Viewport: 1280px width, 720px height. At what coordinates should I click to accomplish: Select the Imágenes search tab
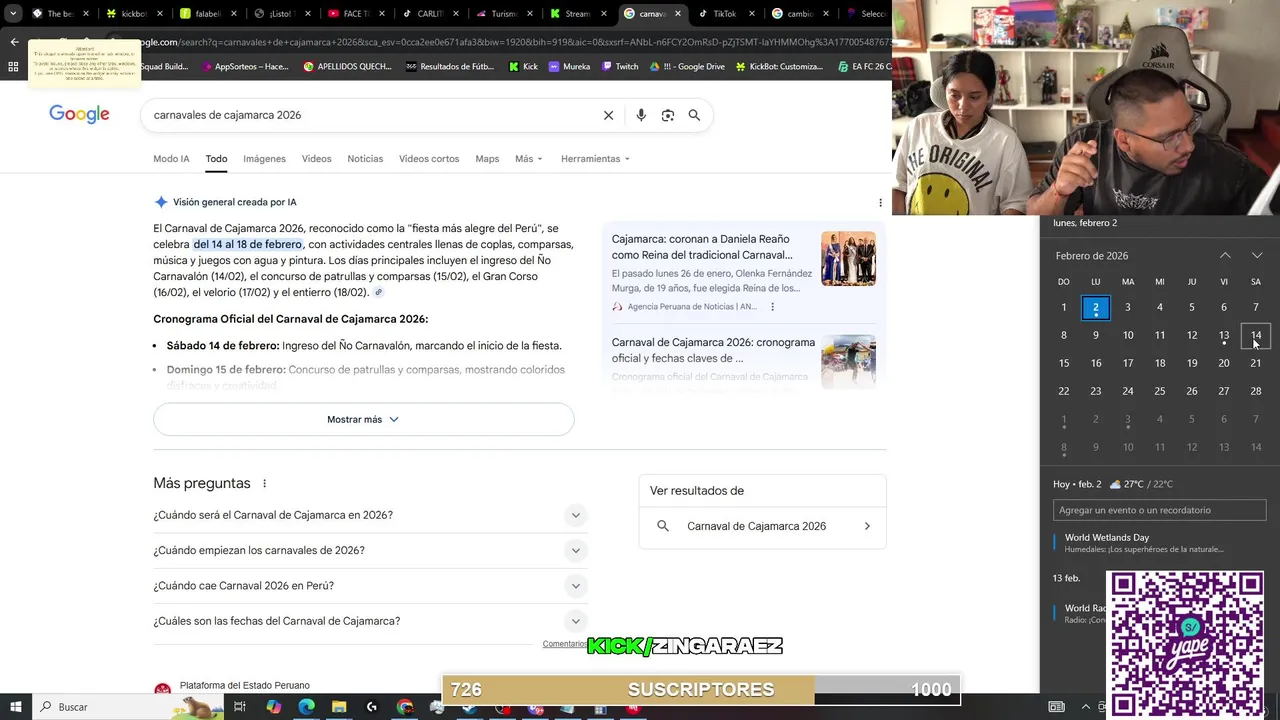(x=264, y=159)
